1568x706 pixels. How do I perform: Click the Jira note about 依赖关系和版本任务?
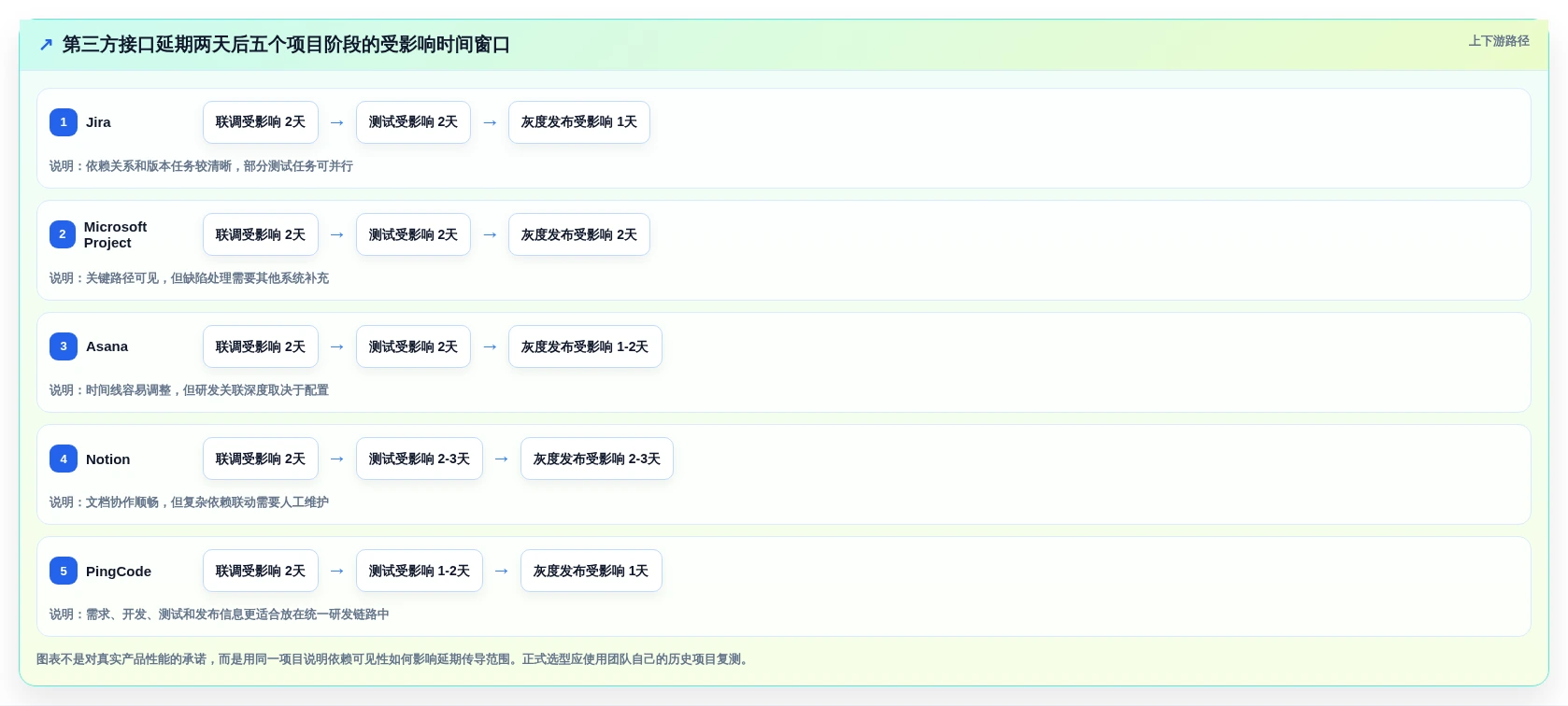(201, 166)
